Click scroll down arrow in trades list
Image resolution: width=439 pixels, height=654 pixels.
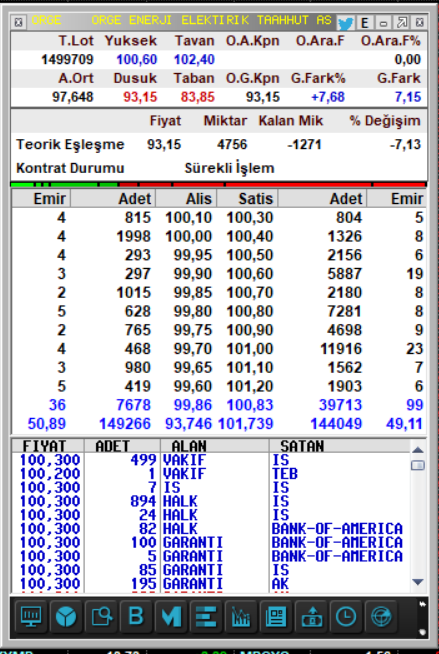click(418, 581)
